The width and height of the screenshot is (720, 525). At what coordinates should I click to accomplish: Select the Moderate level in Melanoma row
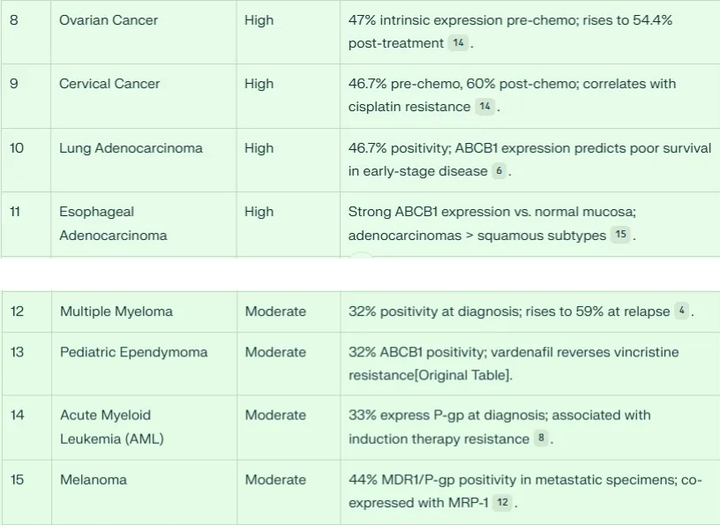[275, 480]
